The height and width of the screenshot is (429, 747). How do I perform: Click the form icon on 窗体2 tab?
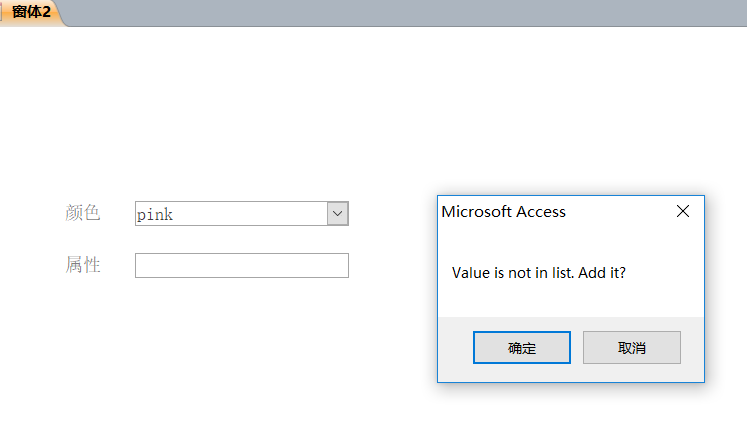click(1, 11)
